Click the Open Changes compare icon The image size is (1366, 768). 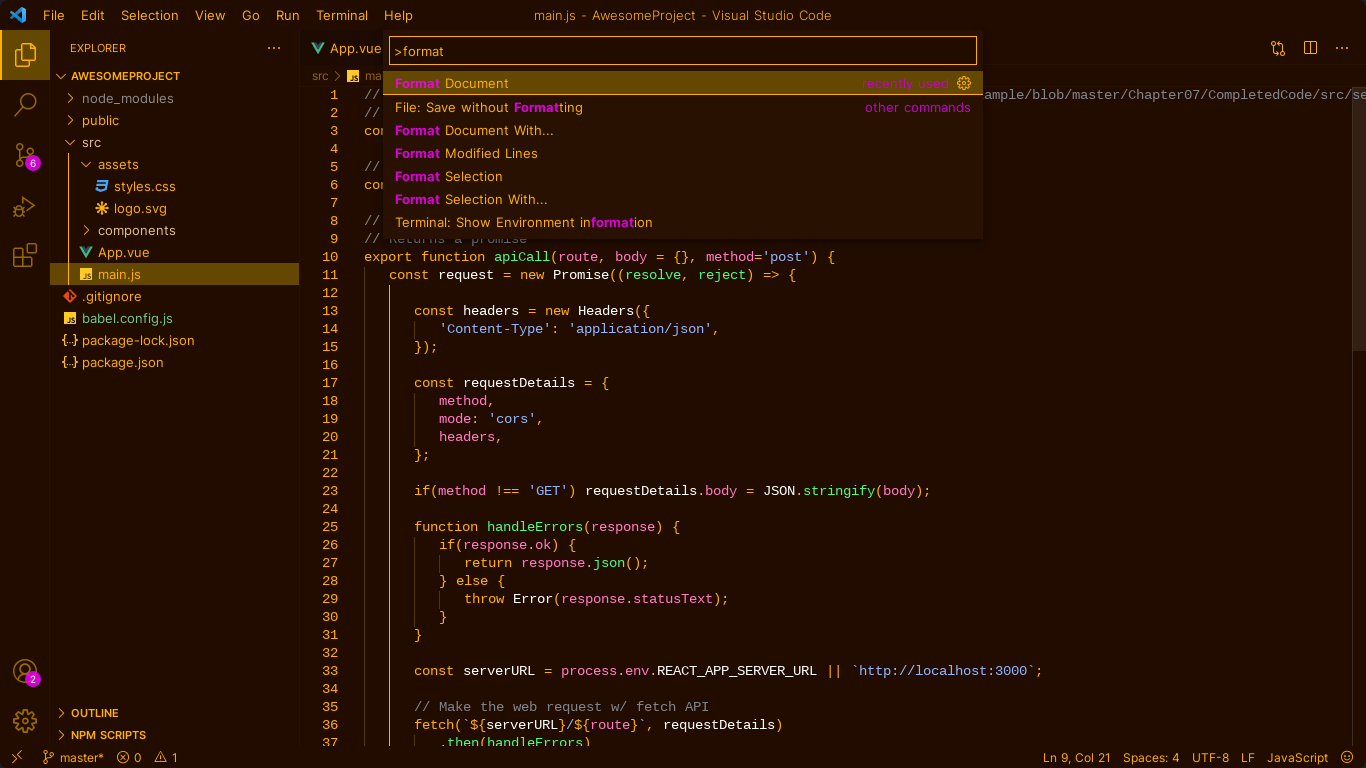(1278, 48)
